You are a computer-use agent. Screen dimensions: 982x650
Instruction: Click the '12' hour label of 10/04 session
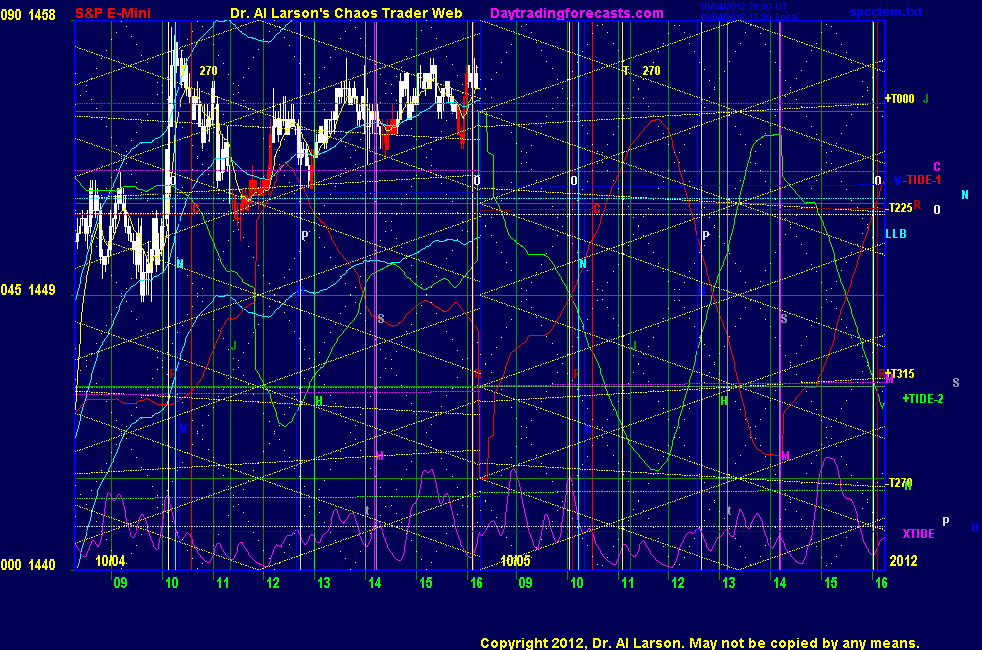(x=272, y=583)
